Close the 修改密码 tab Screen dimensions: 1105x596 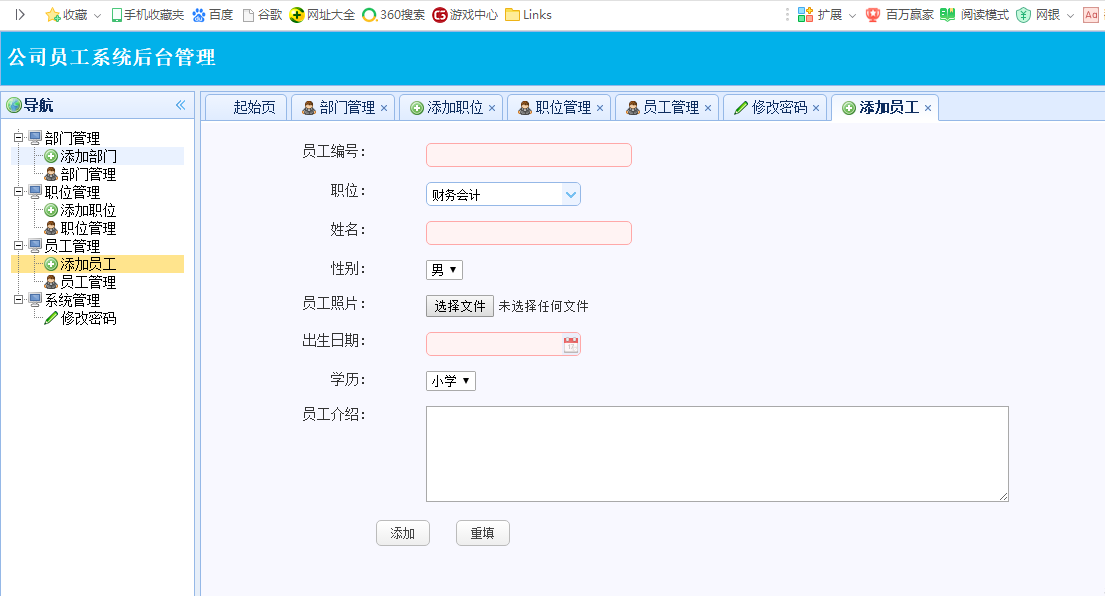816,108
